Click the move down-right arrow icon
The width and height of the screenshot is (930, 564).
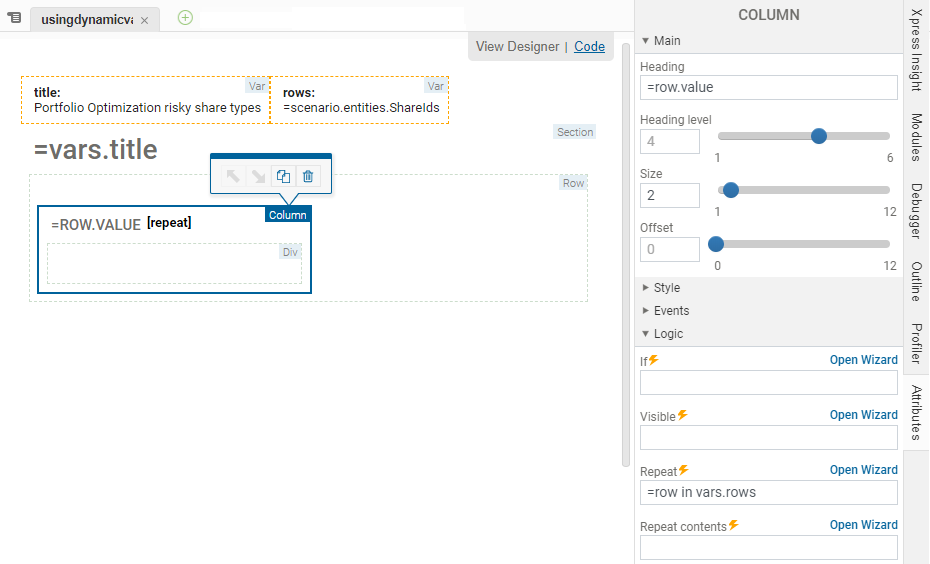[258, 176]
